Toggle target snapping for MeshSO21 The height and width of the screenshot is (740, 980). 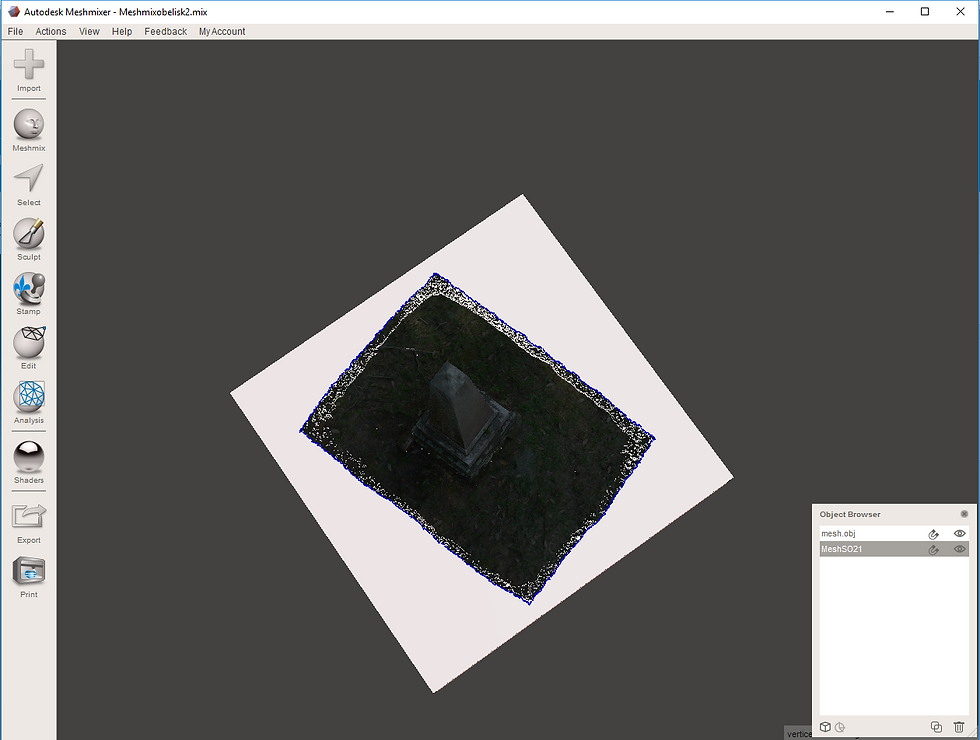pos(934,549)
